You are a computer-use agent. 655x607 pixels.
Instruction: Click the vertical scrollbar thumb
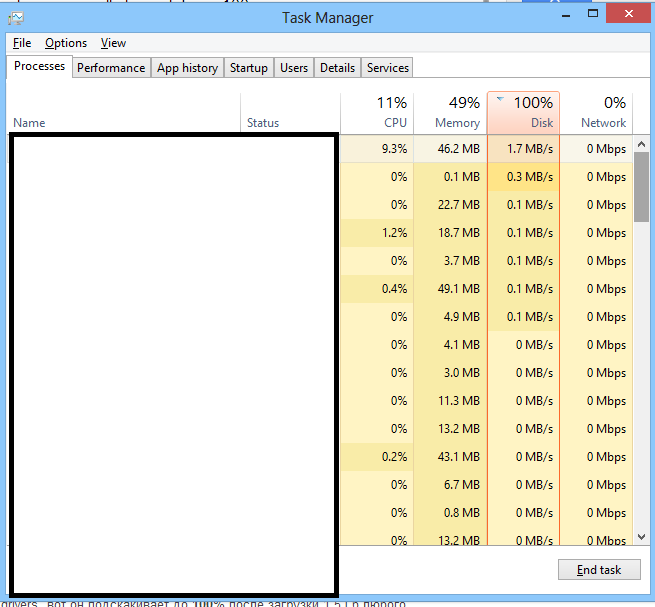(641, 187)
